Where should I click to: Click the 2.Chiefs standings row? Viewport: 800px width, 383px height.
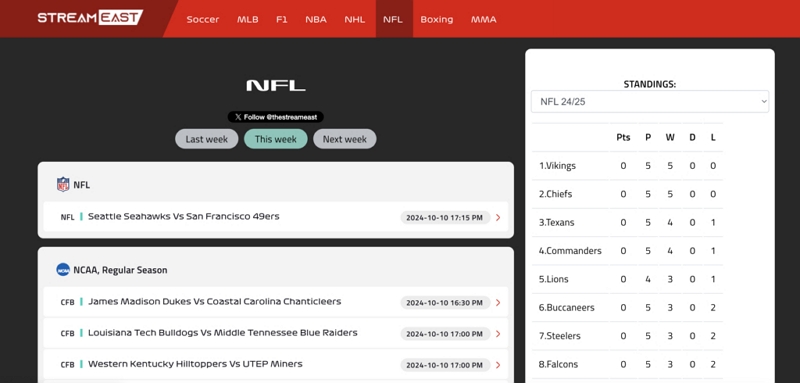628,194
